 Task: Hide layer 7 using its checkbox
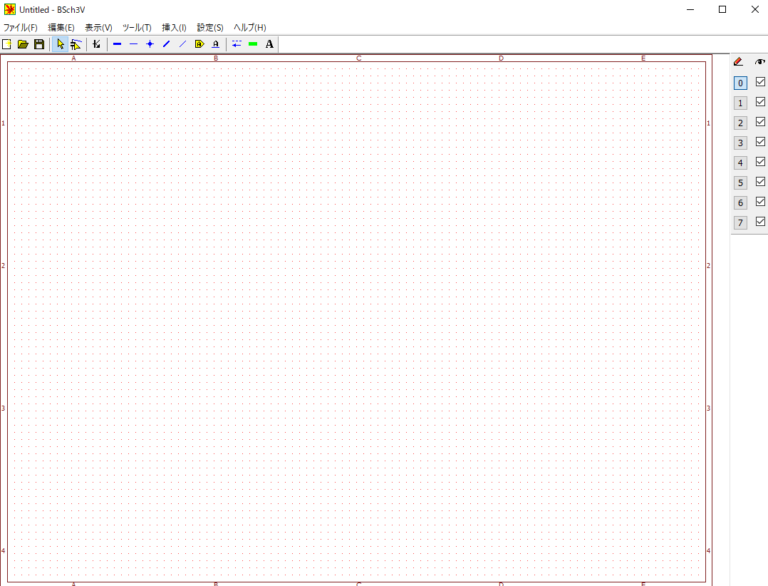(760, 222)
